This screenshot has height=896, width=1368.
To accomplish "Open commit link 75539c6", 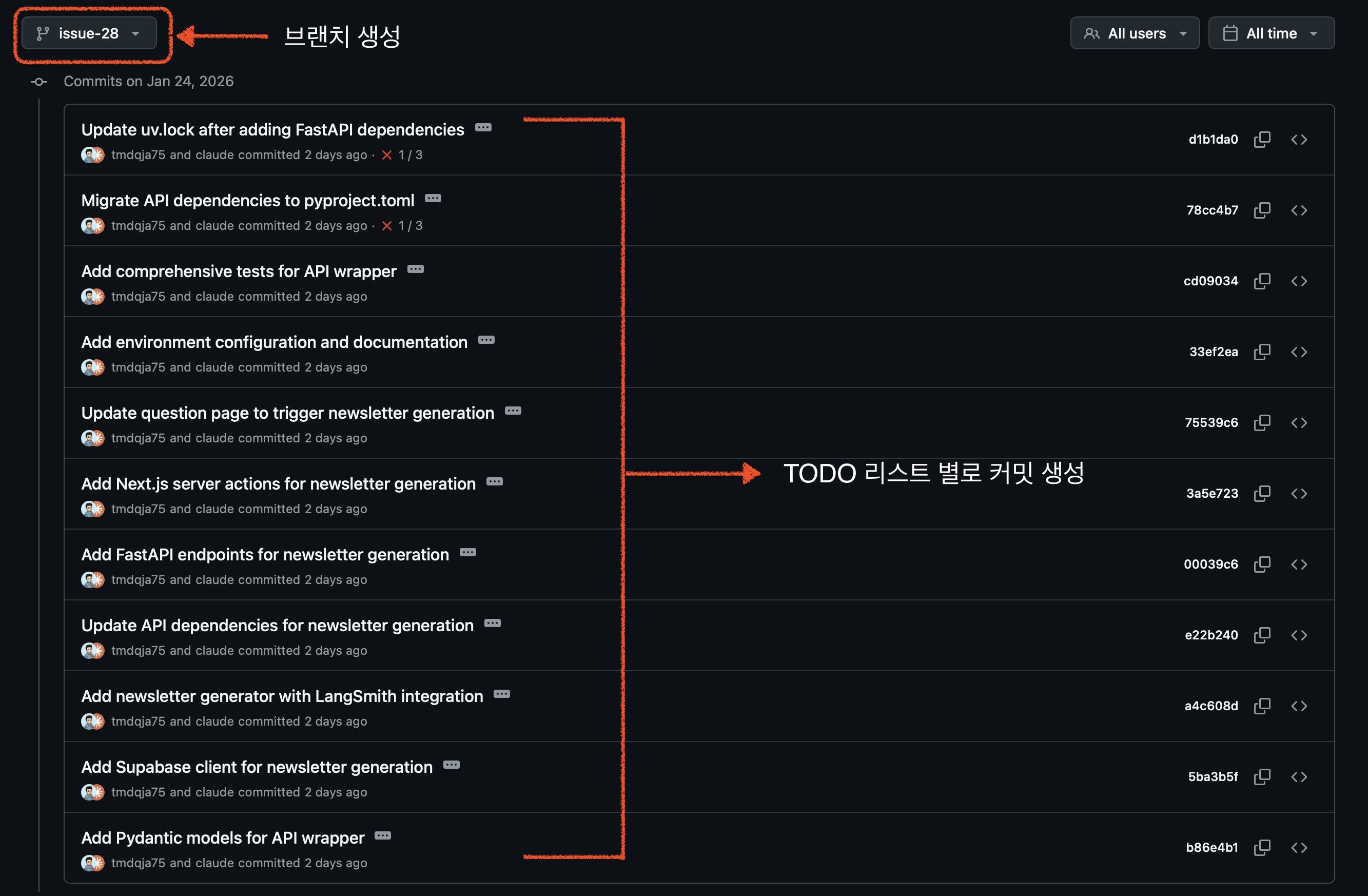I will coord(1211,422).
